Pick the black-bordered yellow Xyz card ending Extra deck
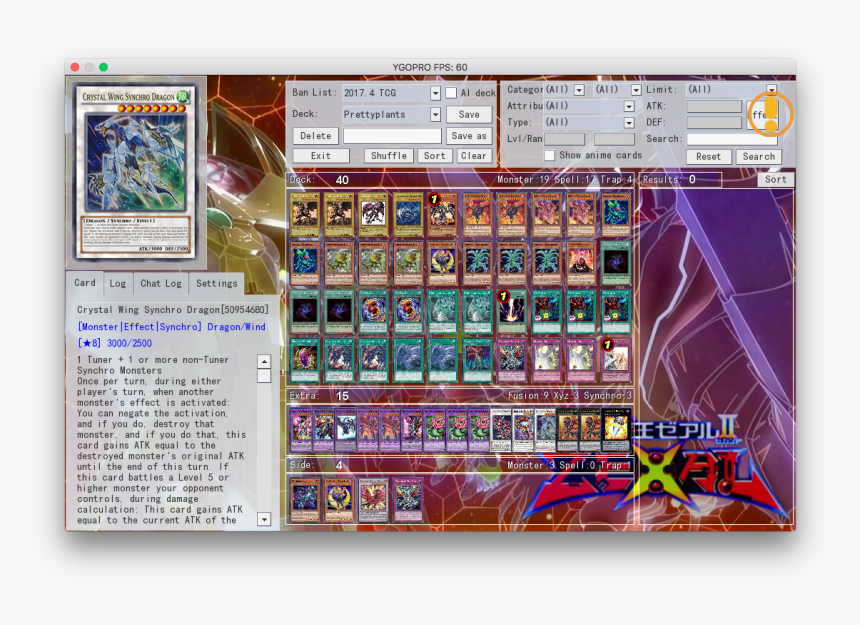860x625 pixels. pos(615,429)
